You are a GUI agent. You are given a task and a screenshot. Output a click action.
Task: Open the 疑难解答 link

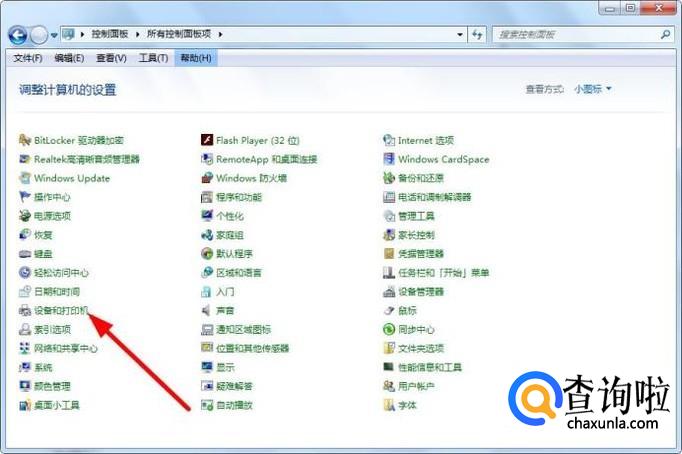click(x=234, y=386)
